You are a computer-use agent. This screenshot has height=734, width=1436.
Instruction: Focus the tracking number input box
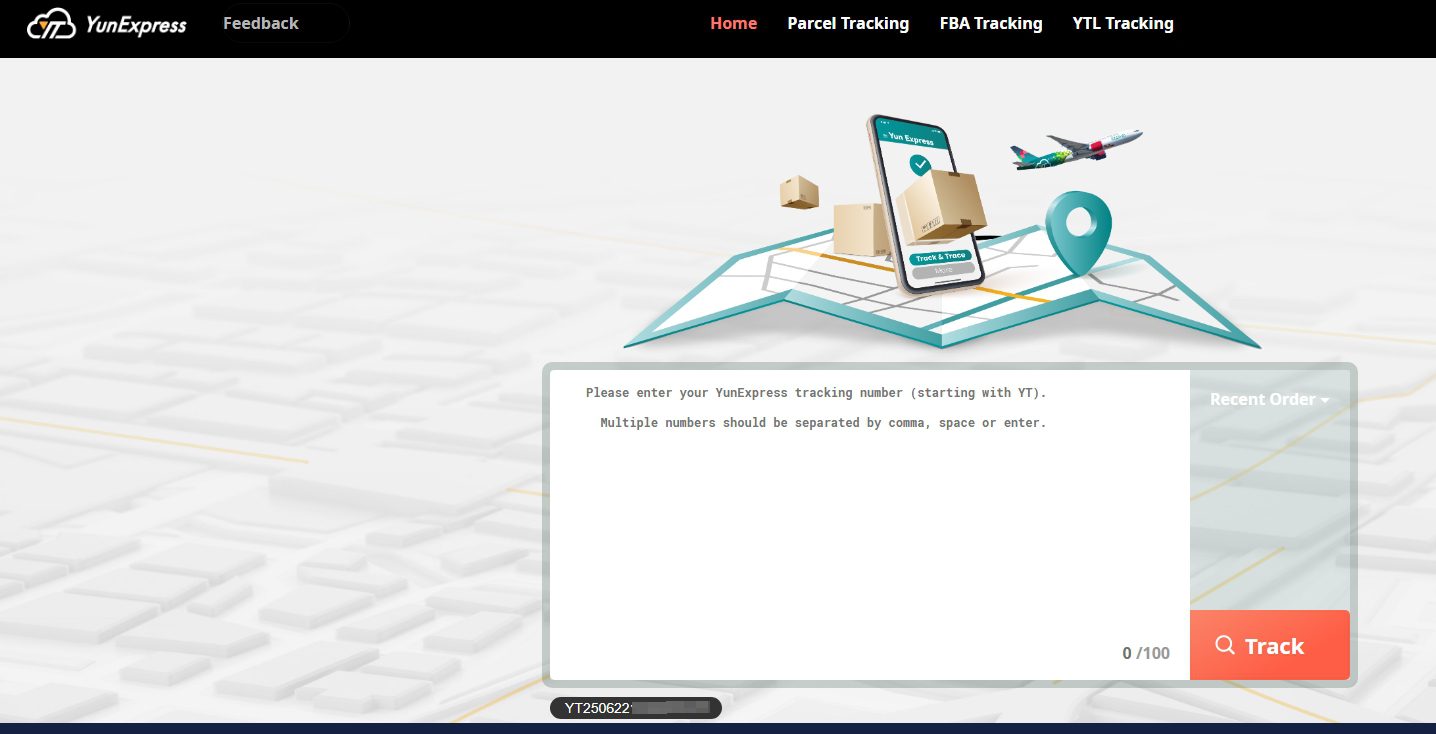pos(868,520)
